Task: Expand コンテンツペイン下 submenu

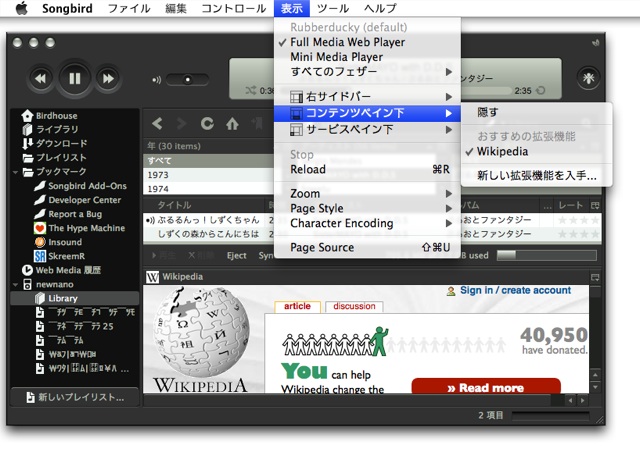Action: (x=367, y=113)
